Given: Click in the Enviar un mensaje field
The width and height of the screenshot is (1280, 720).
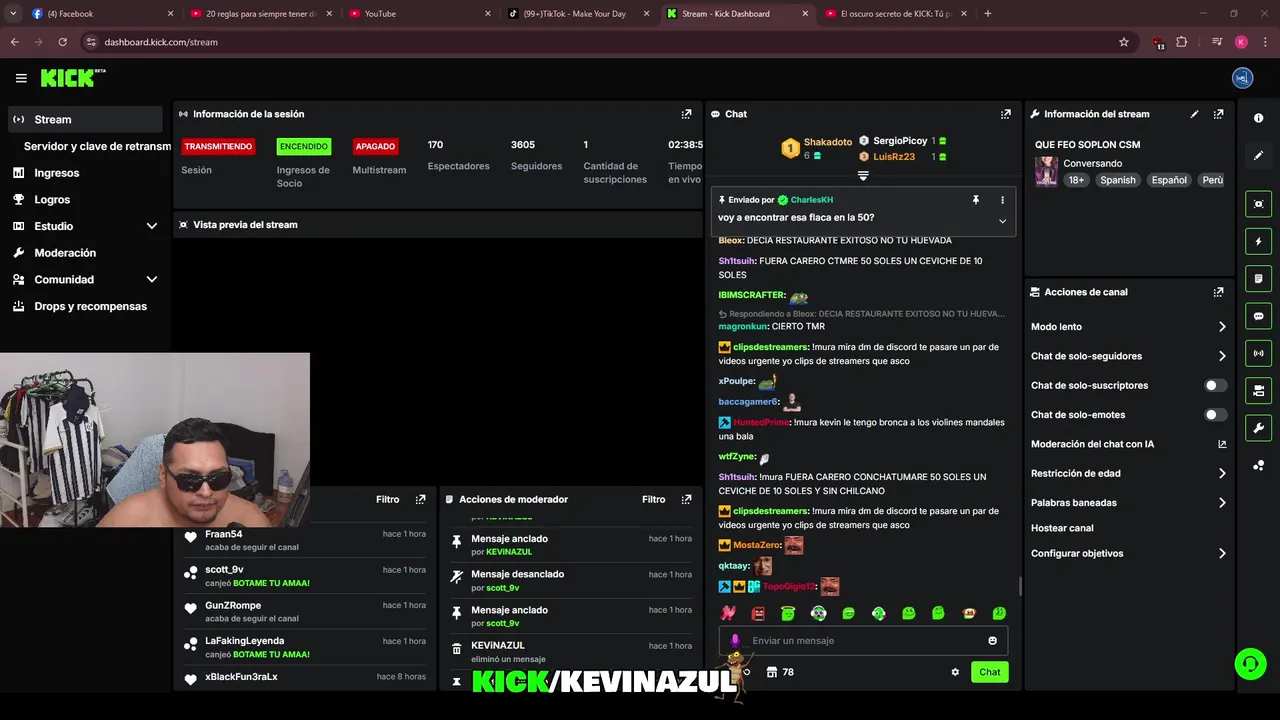Looking at the screenshot, I should 863,641.
